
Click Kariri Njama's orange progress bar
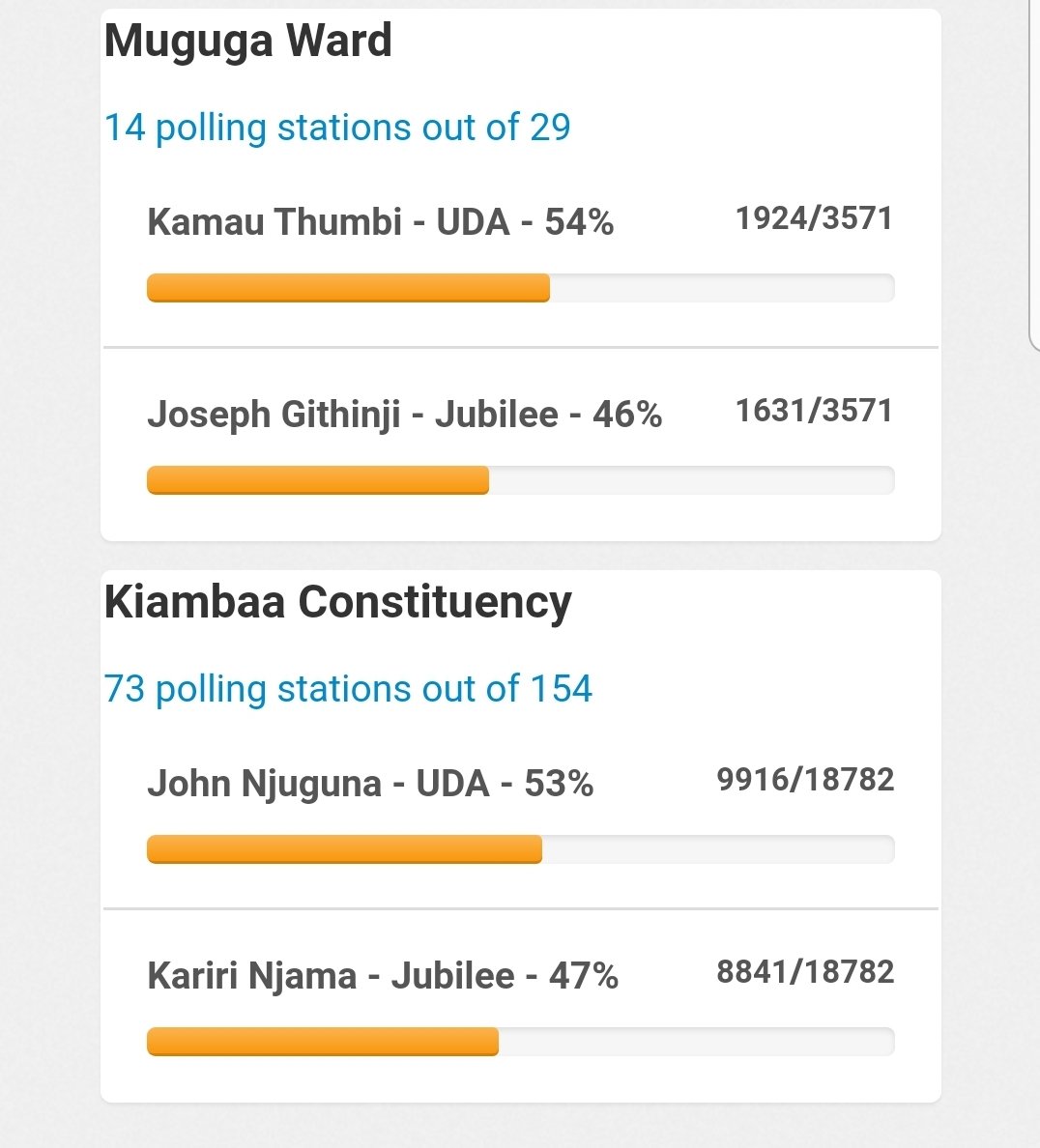(322, 1042)
